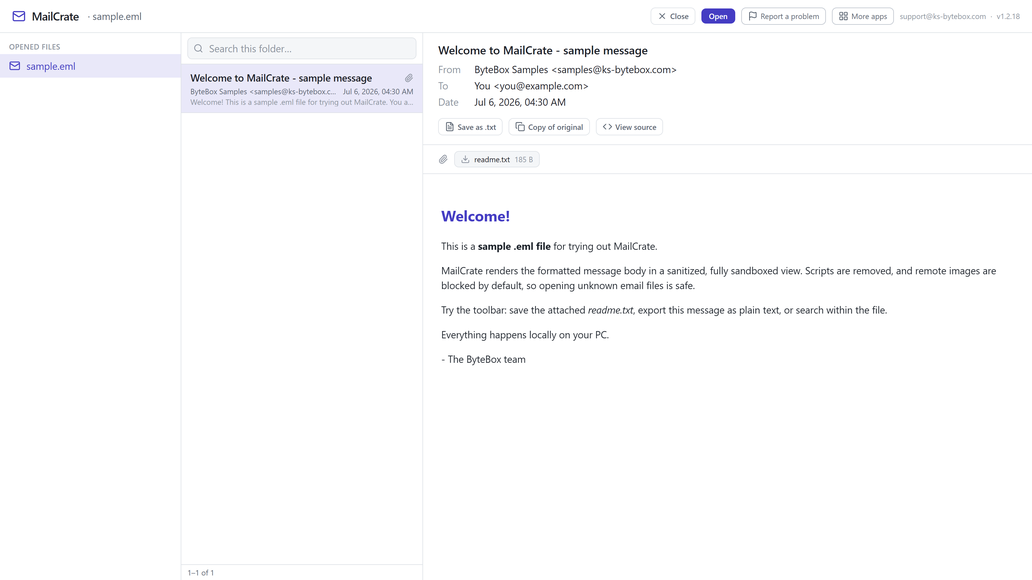This screenshot has width=1032, height=580.
Task: Select sample.eml in Opened Files
Action: click(90, 66)
